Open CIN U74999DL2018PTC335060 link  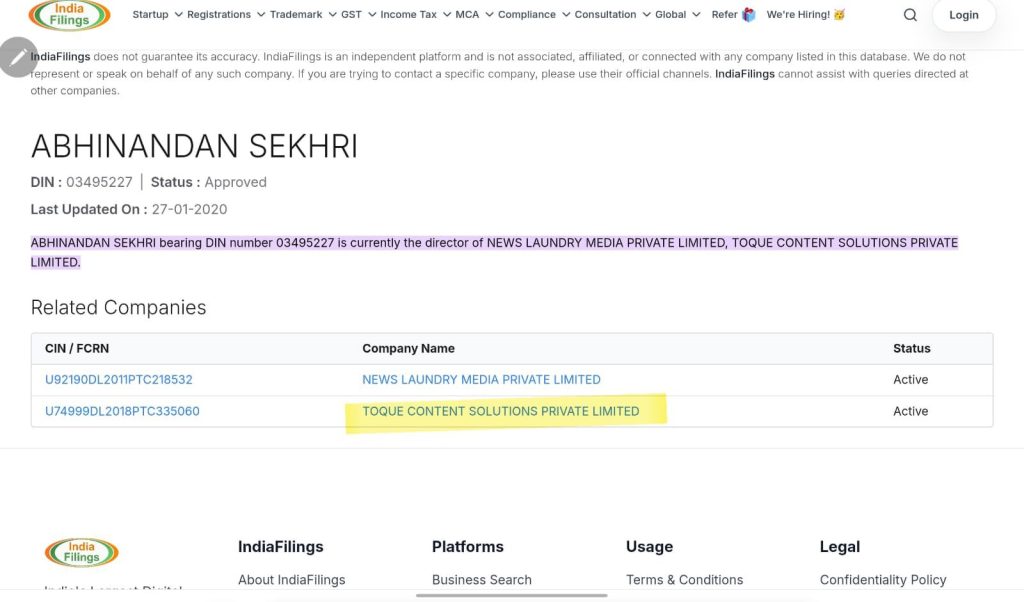[122, 411]
